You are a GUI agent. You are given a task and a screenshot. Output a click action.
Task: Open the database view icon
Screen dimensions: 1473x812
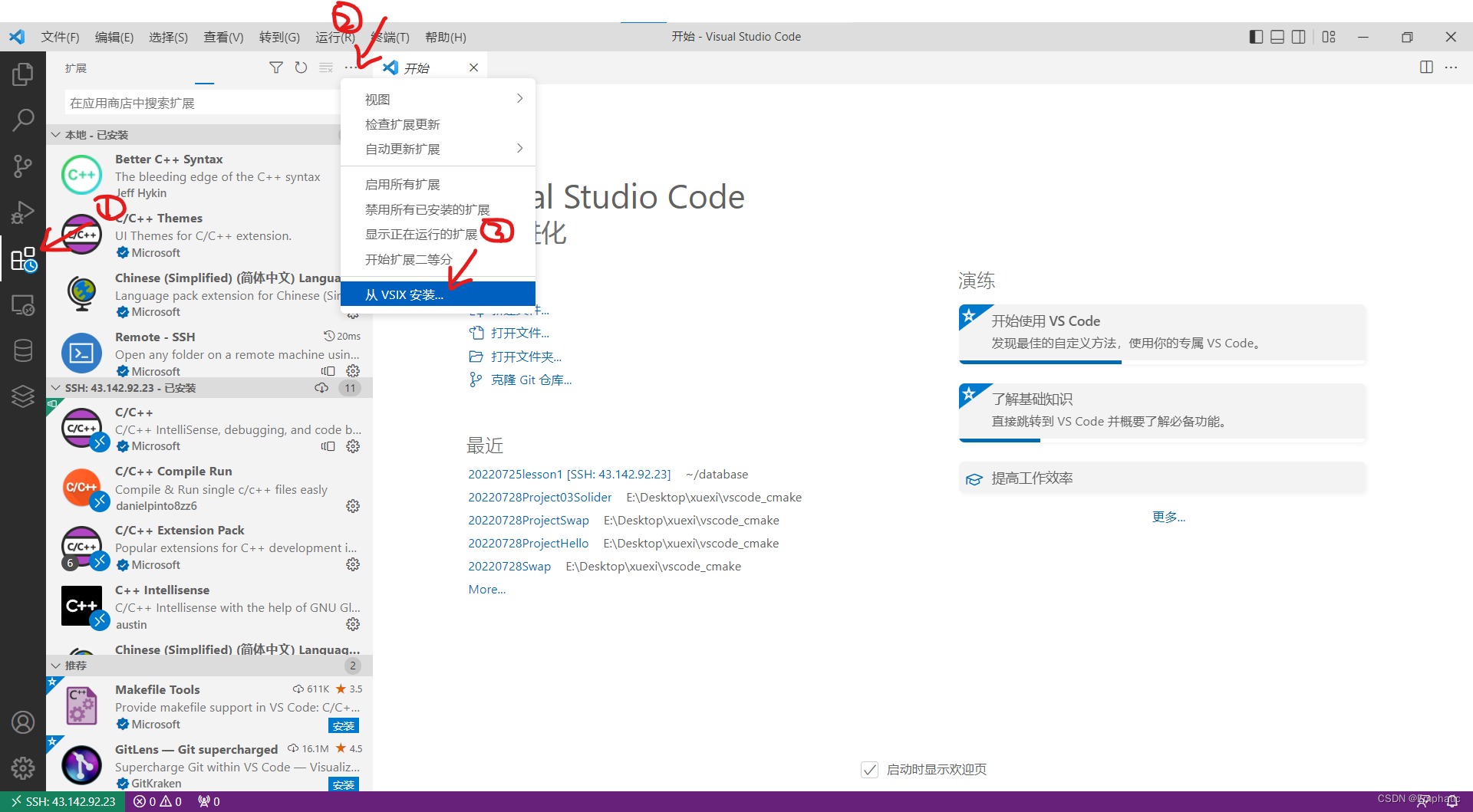click(x=23, y=350)
